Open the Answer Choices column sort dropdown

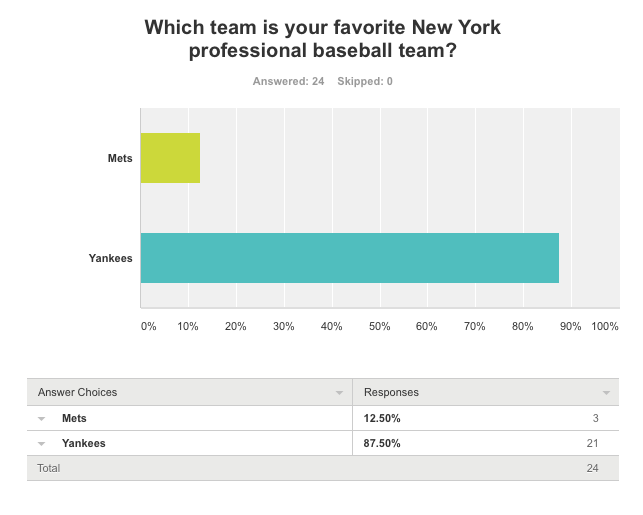point(339,393)
